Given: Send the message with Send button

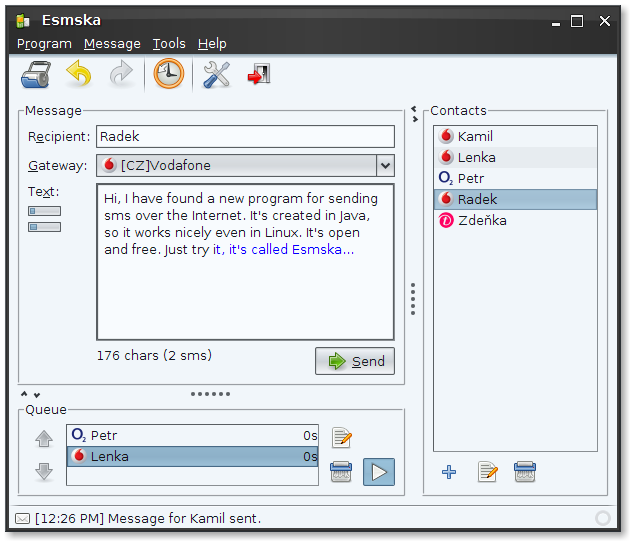Looking at the screenshot, I should 355,361.
